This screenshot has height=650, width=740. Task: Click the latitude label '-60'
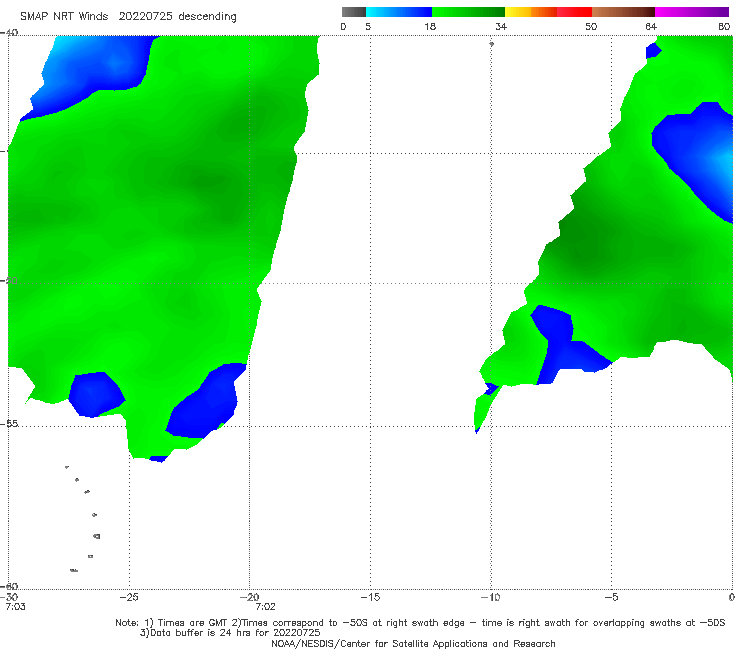pyautogui.click(x=10, y=586)
